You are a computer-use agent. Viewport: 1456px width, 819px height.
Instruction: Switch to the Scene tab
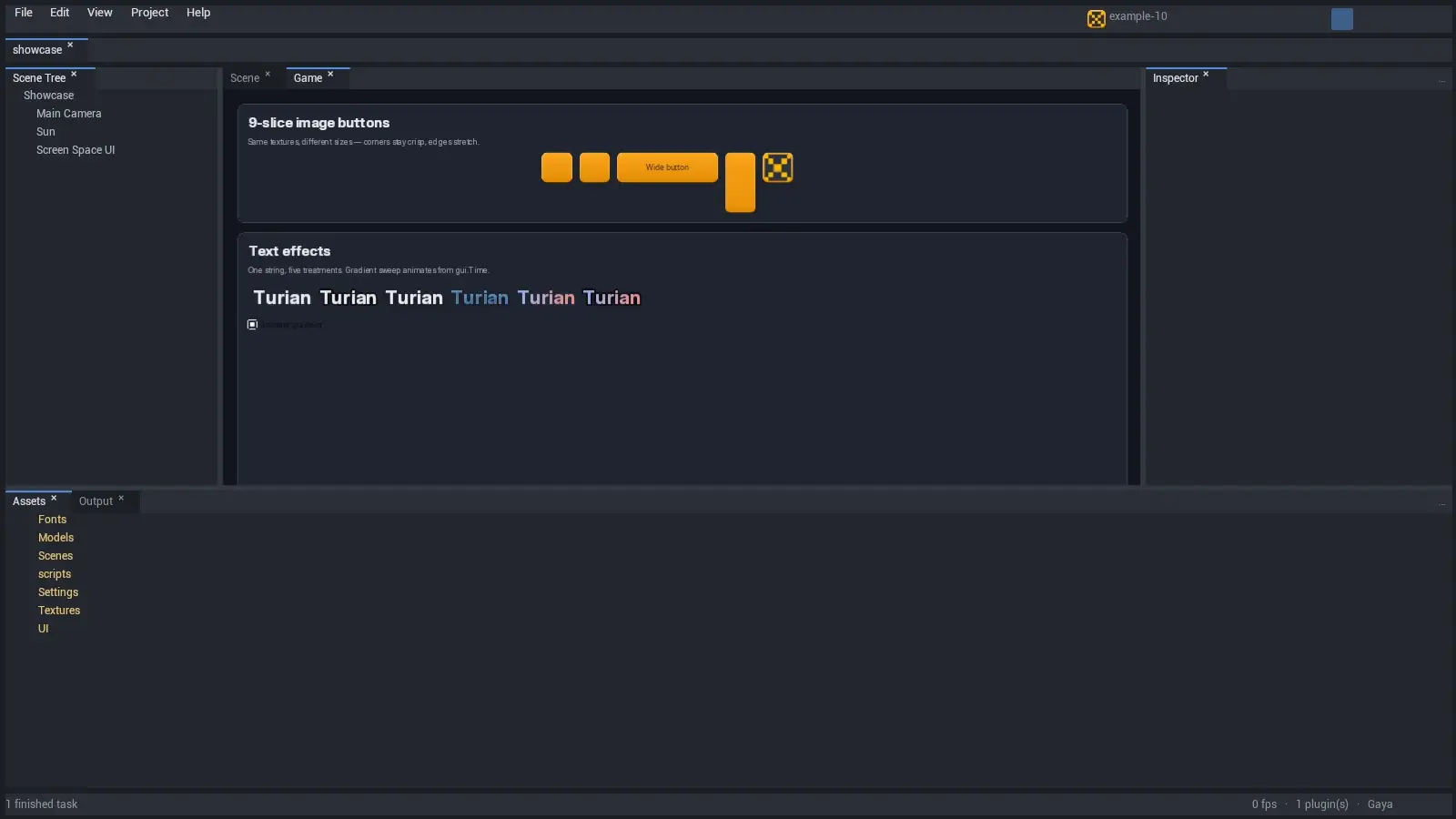click(x=245, y=78)
